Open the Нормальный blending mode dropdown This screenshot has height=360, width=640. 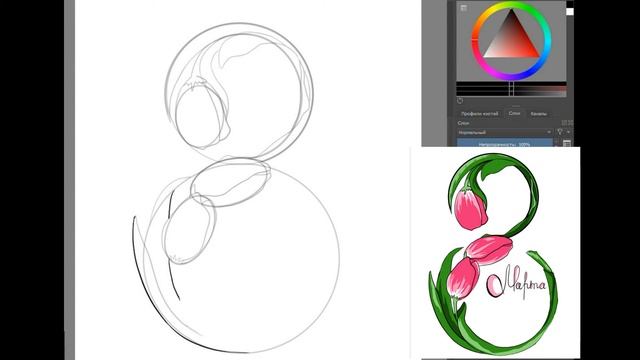pyautogui.click(x=504, y=132)
